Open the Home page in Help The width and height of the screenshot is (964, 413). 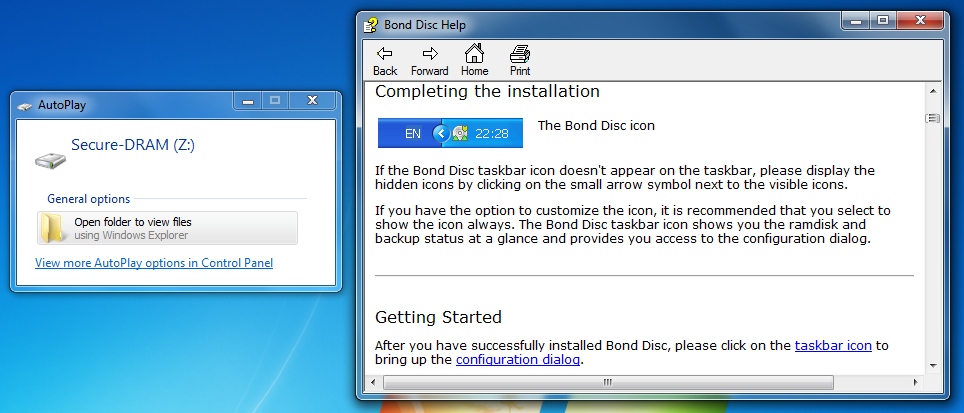pyautogui.click(x=475, y=60)
